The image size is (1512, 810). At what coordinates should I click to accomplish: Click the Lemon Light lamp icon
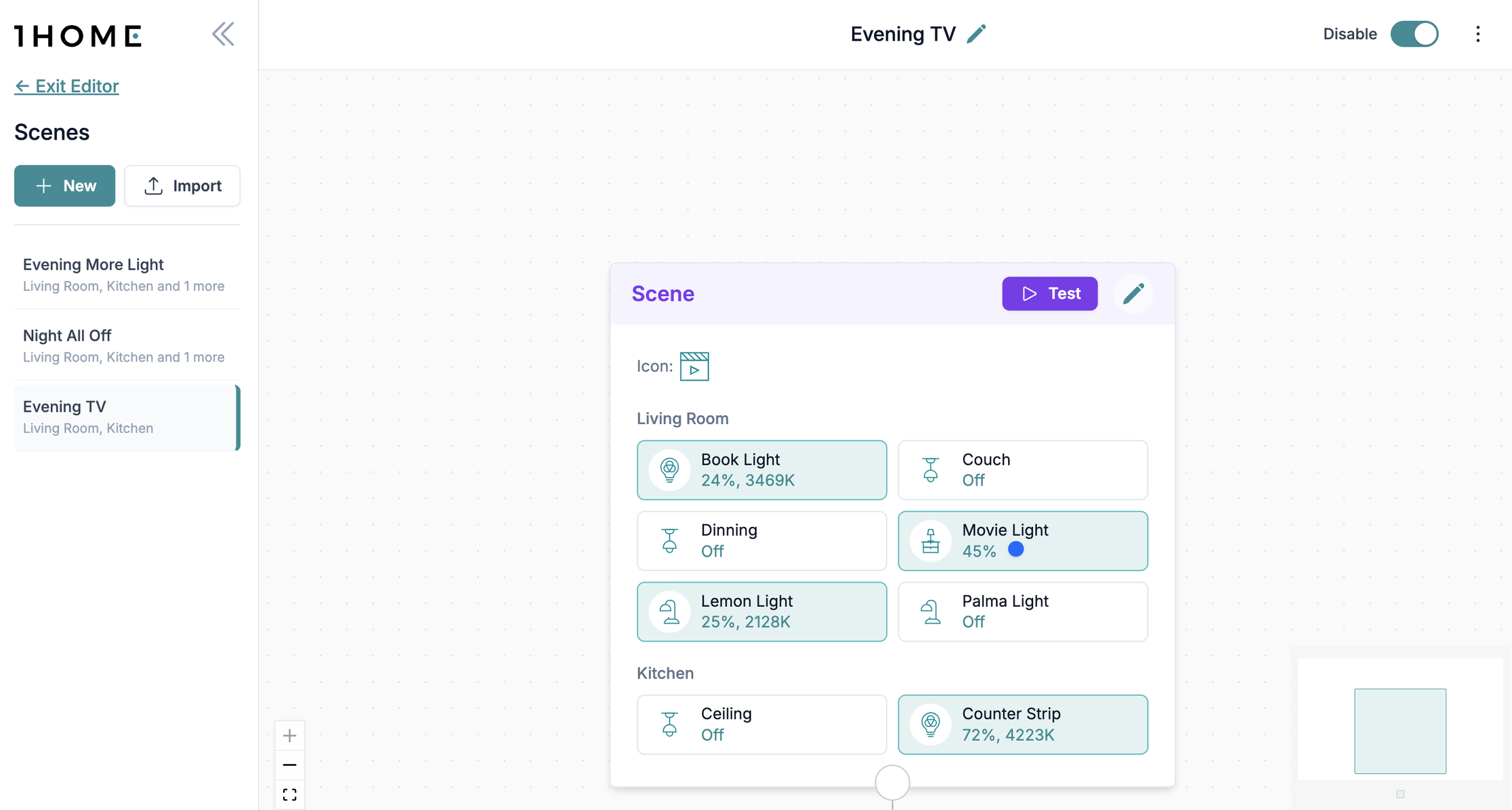pos(669,611)
